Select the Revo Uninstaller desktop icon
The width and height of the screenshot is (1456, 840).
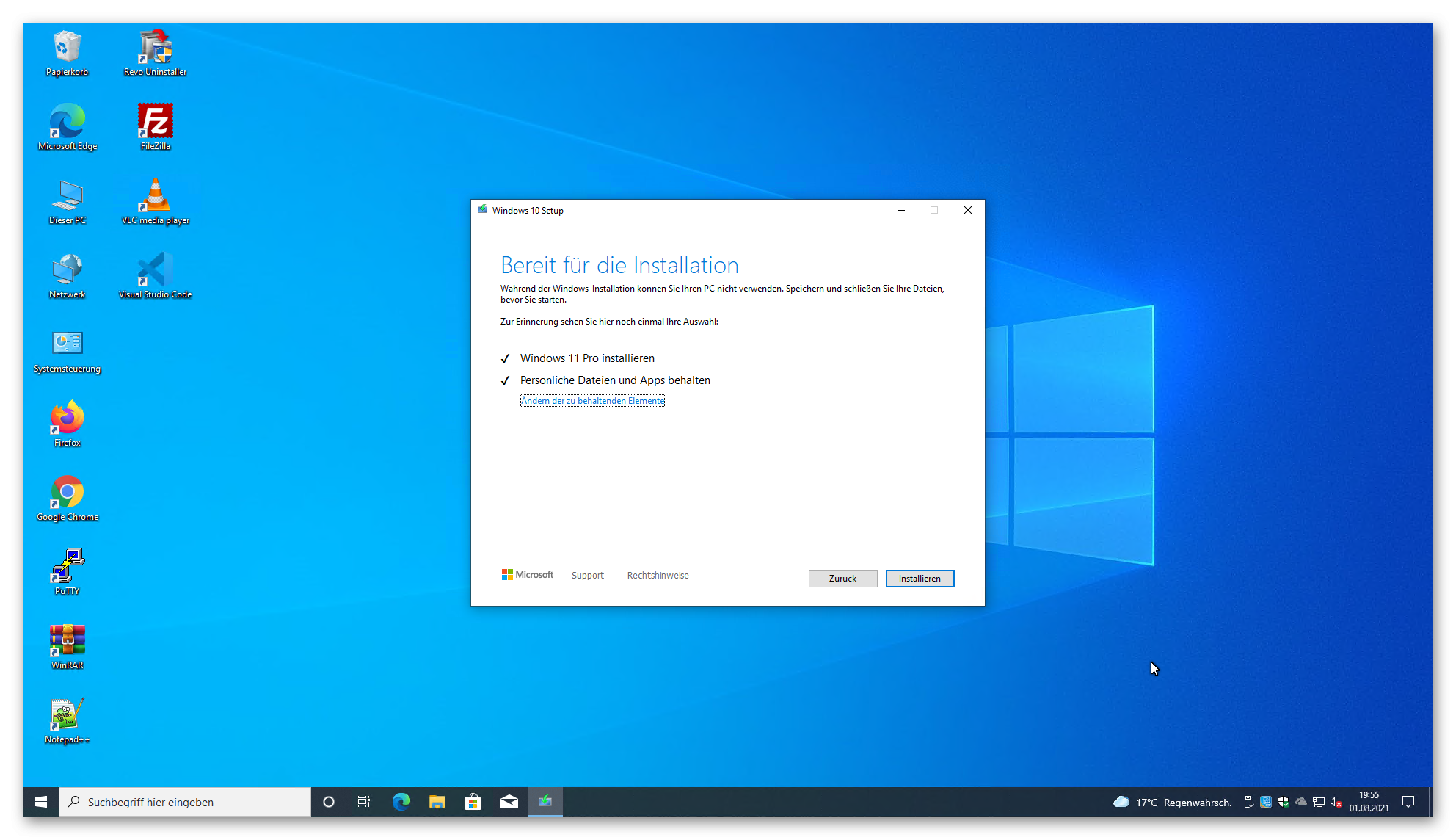coord(155,53)
